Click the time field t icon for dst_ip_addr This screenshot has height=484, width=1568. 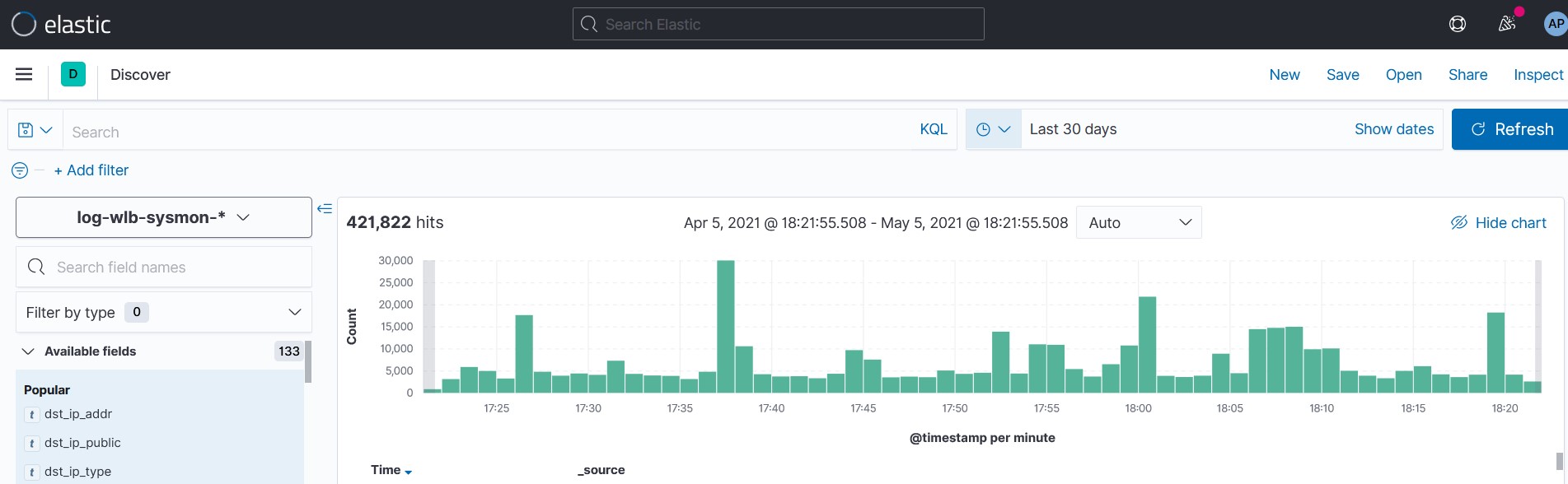(x=31, y=415)
